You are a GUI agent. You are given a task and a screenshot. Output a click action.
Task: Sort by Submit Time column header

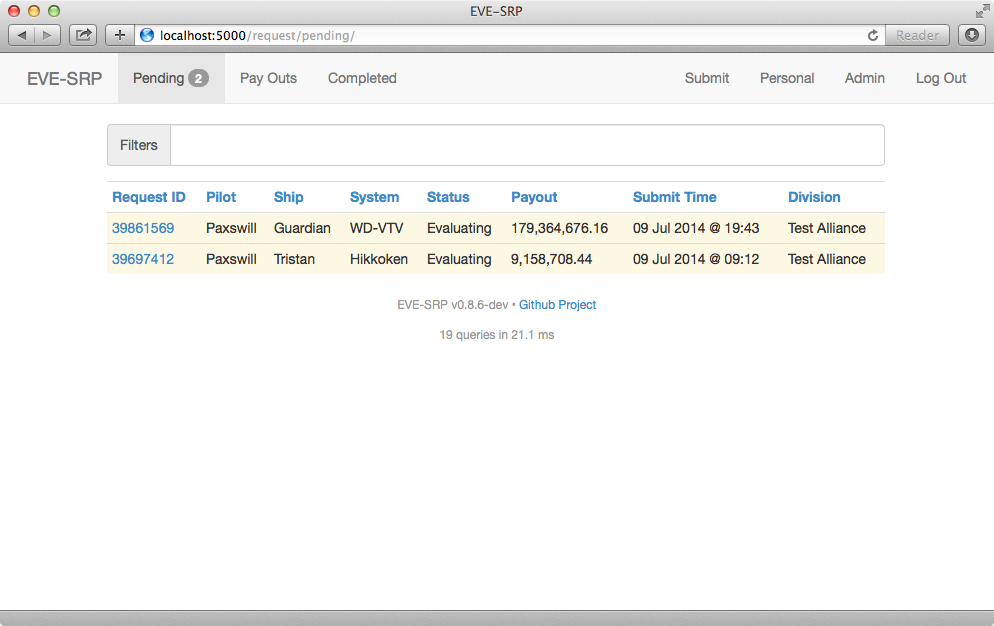(x=674, y=197)
